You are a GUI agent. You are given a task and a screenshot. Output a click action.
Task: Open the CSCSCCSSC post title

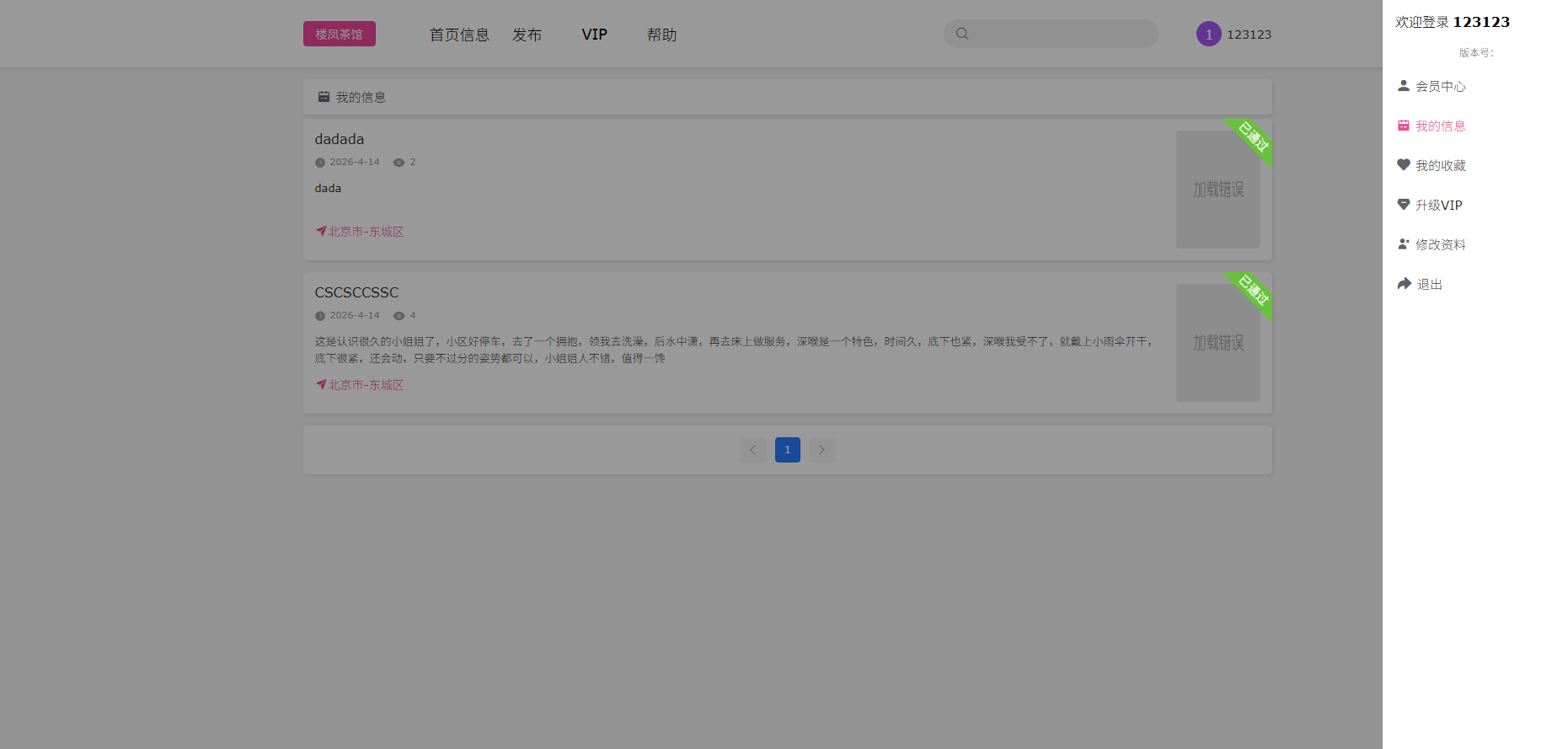coord(356,292)
